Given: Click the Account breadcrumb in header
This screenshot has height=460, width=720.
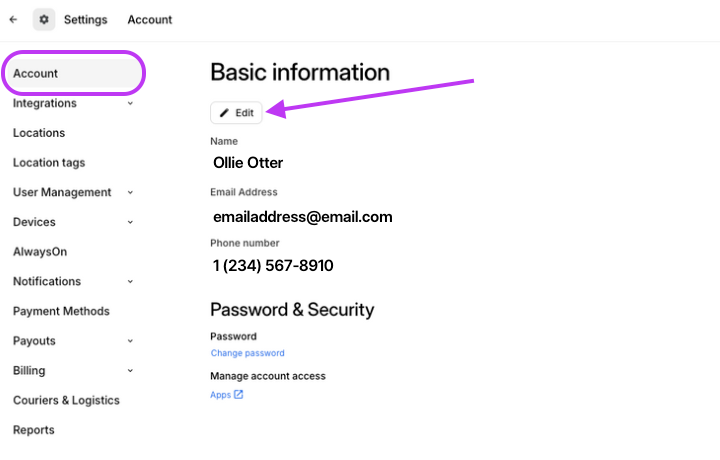Looking at the screenshot, I should [150, 19].
